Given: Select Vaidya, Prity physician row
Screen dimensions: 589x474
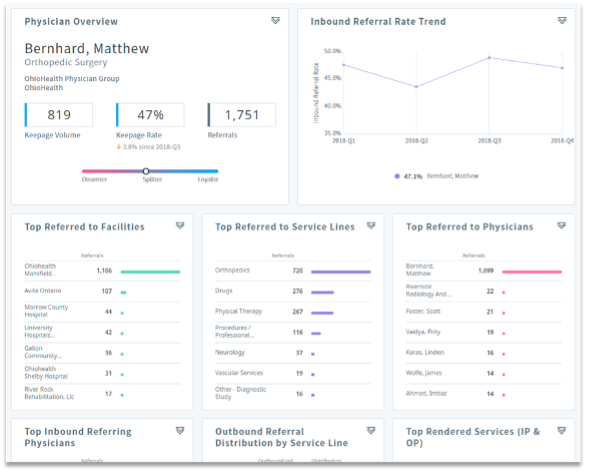Looking at the screenshot, I should click(484, 332).
